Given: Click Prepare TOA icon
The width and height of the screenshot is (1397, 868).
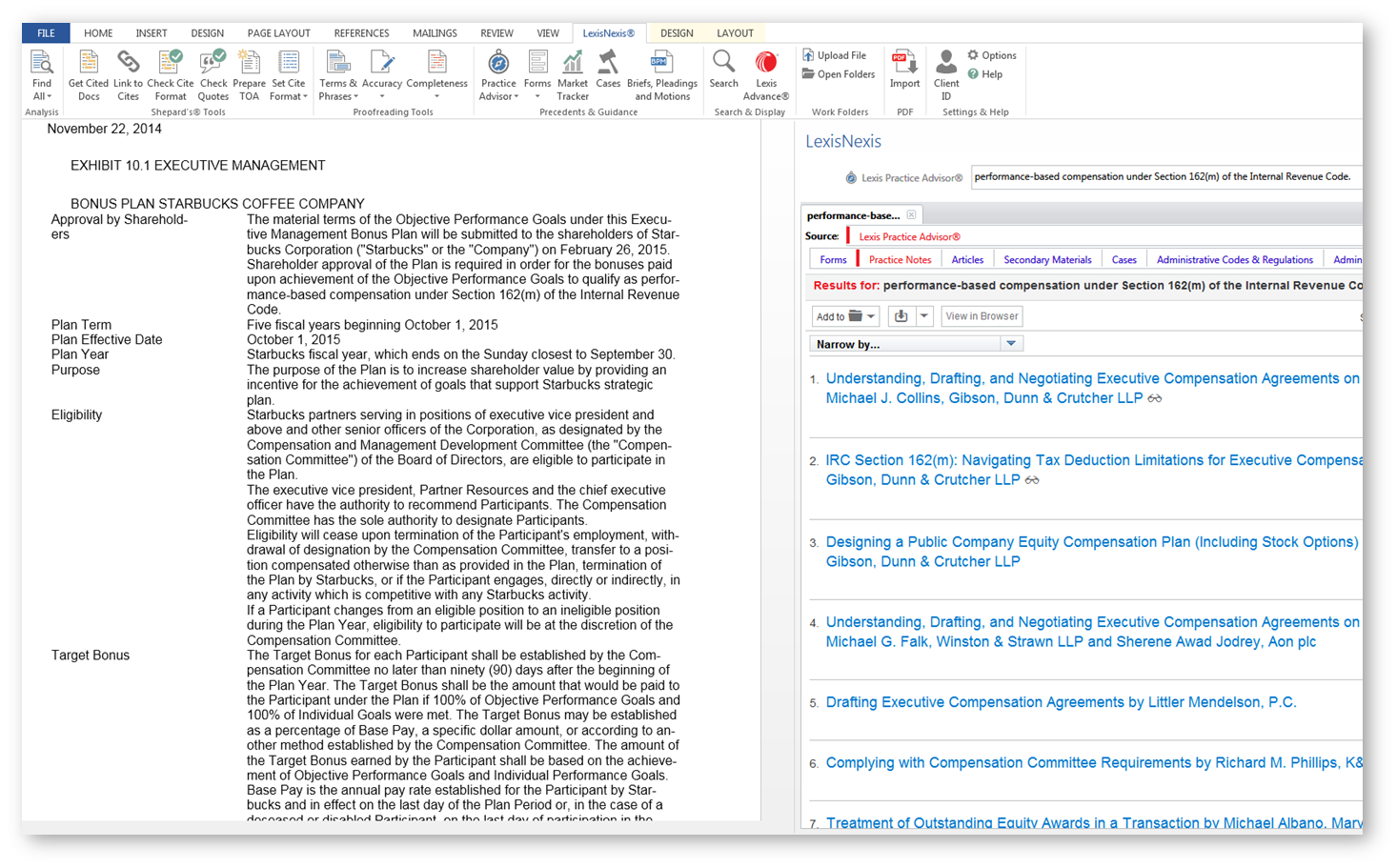Looking at the screenshot, I should point(249,63).
